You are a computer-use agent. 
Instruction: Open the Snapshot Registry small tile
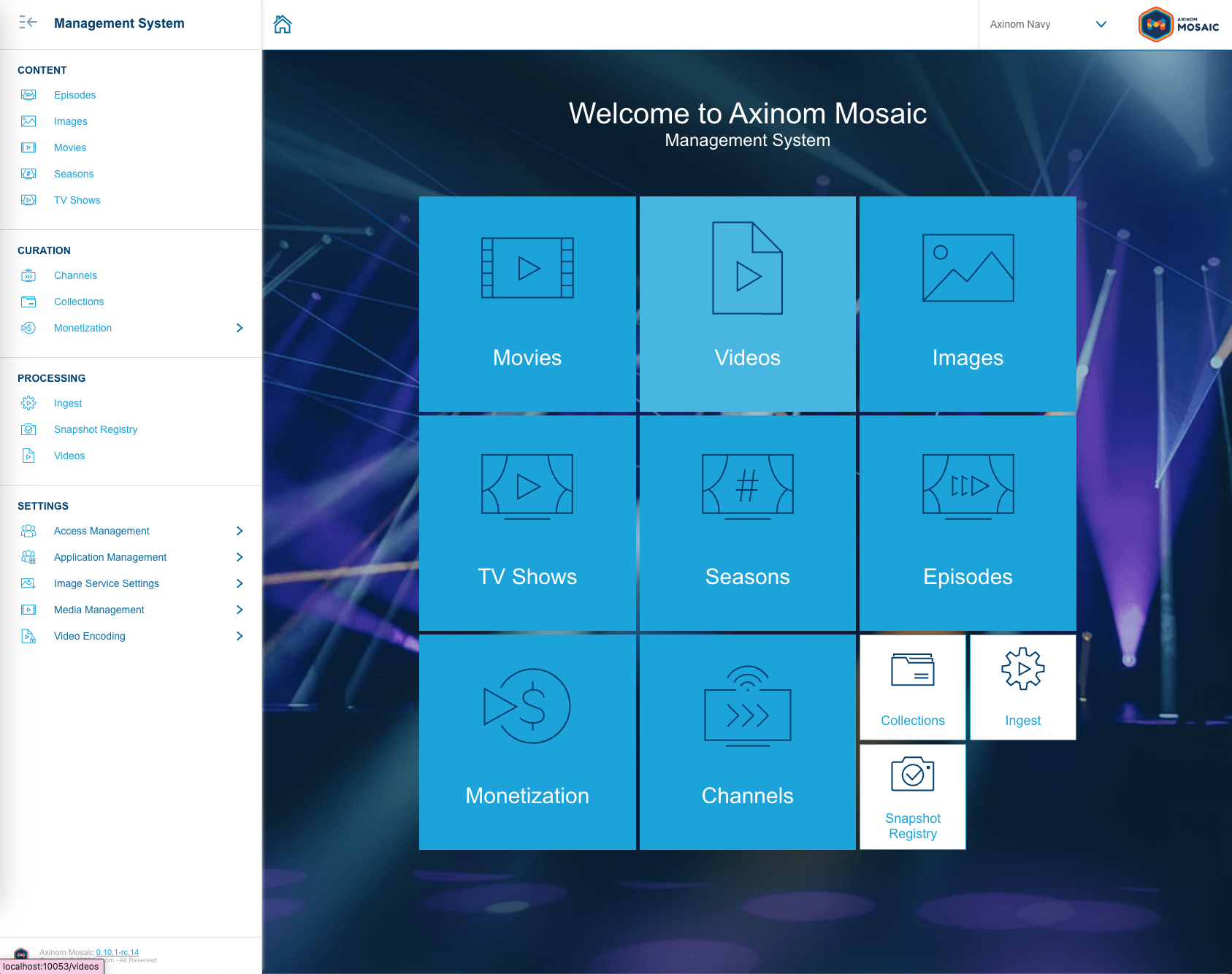912,797
